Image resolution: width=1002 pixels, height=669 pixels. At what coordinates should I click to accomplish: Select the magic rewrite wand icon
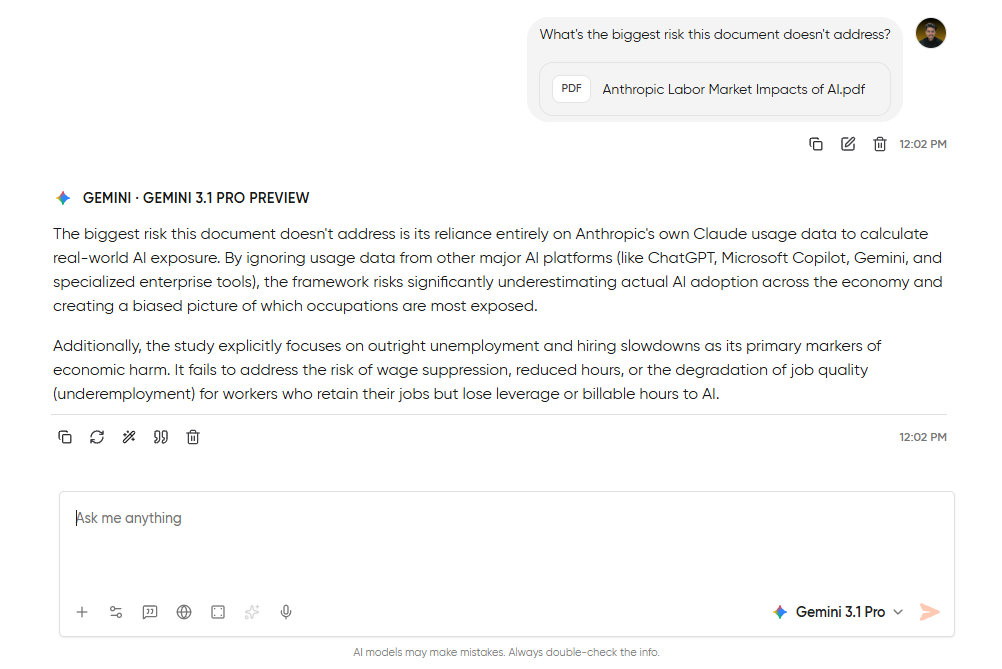pos(129,437)
